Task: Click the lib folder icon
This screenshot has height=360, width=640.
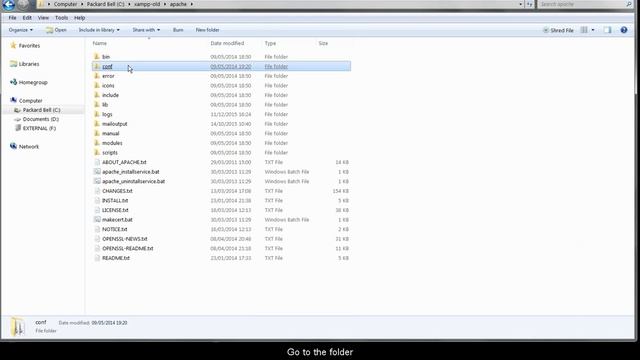Action: coord(97,104)
